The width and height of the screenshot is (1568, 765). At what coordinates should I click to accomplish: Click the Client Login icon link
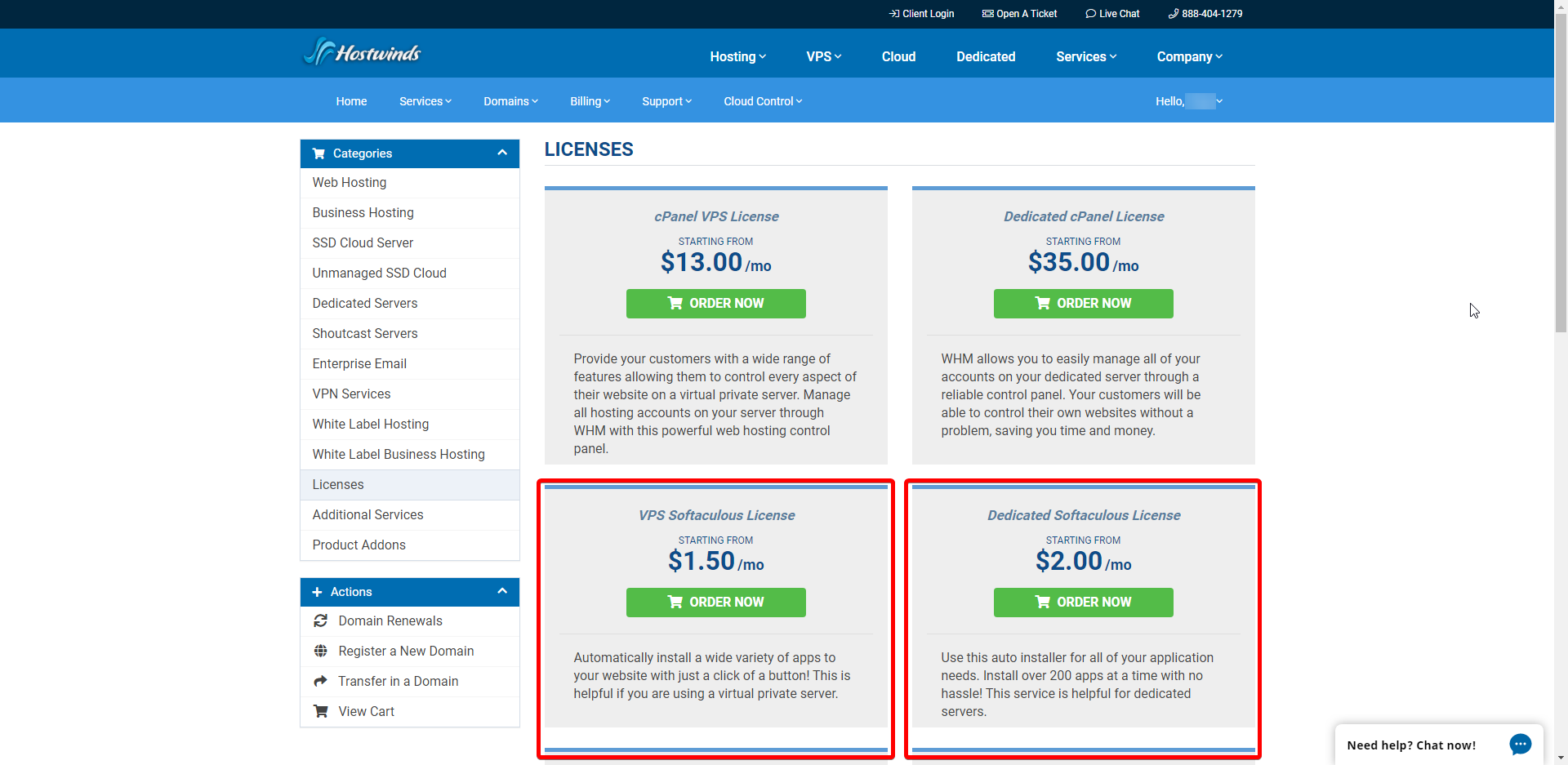pos(921,14)
